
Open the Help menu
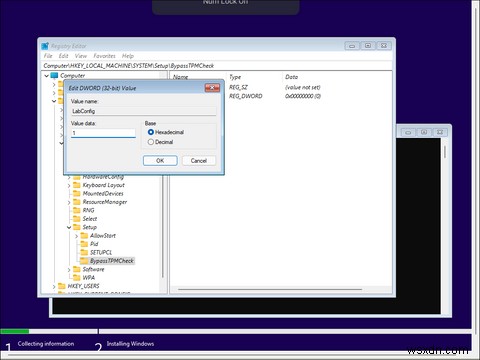[128, 56]
